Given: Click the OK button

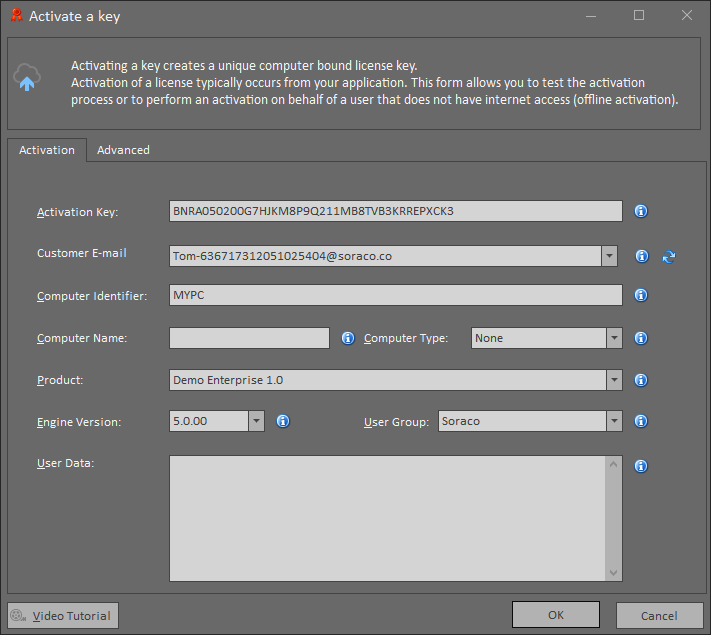Looking at the screenshot, I should click(556, 615).
